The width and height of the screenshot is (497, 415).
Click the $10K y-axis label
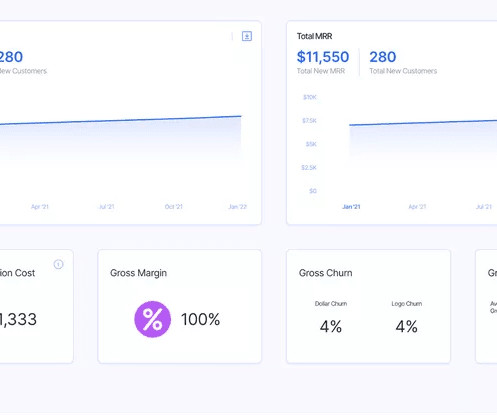(310, 97)
